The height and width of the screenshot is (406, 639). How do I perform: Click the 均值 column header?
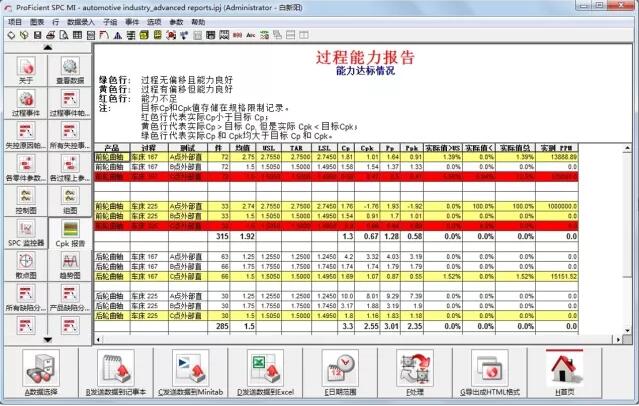[x=243, y=148]
